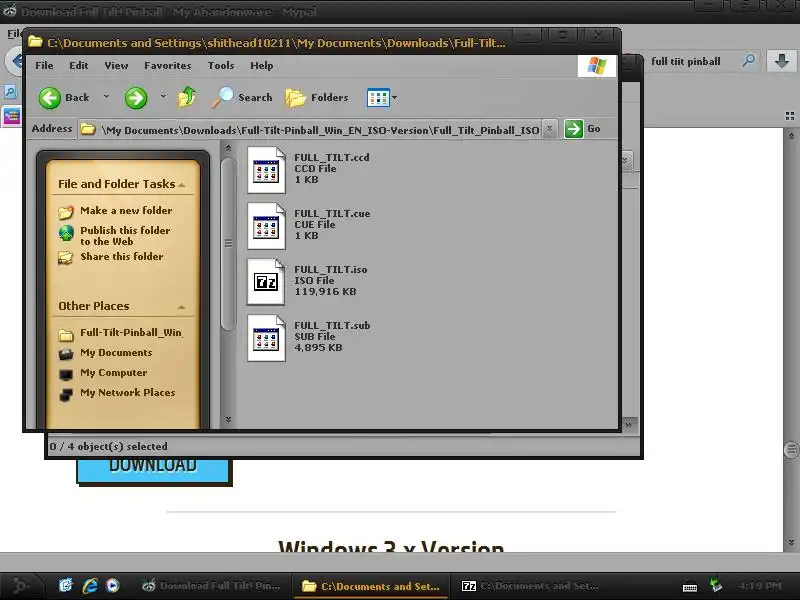This screenshot has height=600, width=800.
Task: Click the Go arrow beside the address bar
Action: pyautogui.click(x=573, y=129)
